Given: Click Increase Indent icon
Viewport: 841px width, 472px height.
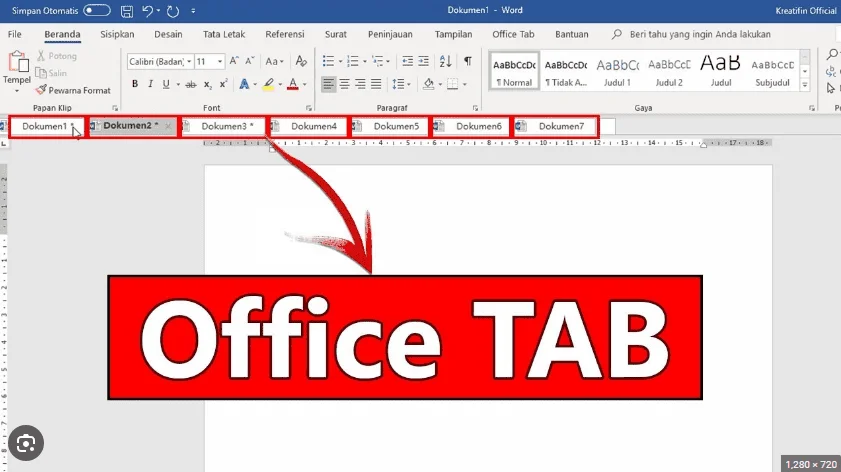Looking at the screenshot, I should coord(424,61).
